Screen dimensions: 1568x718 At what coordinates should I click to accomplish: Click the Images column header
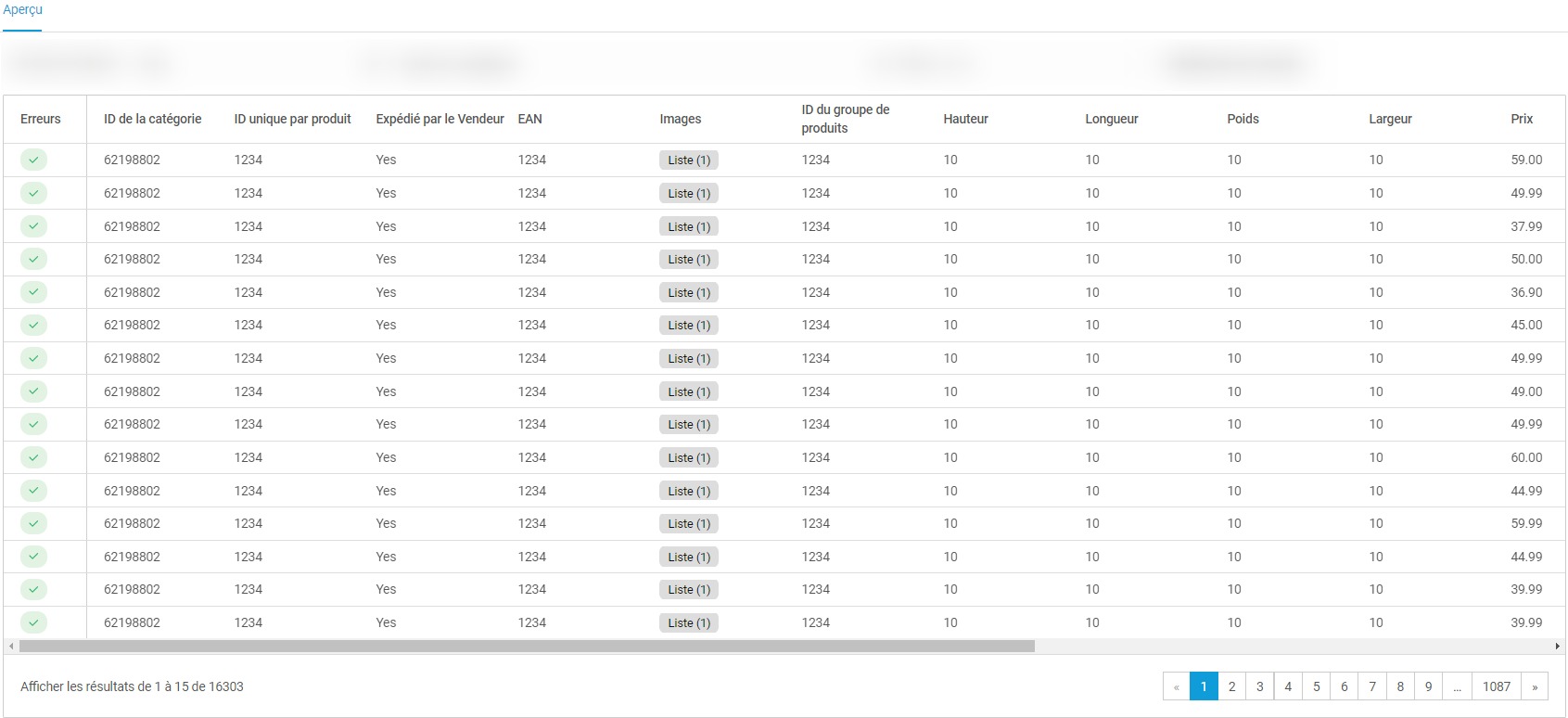(681, 119)
